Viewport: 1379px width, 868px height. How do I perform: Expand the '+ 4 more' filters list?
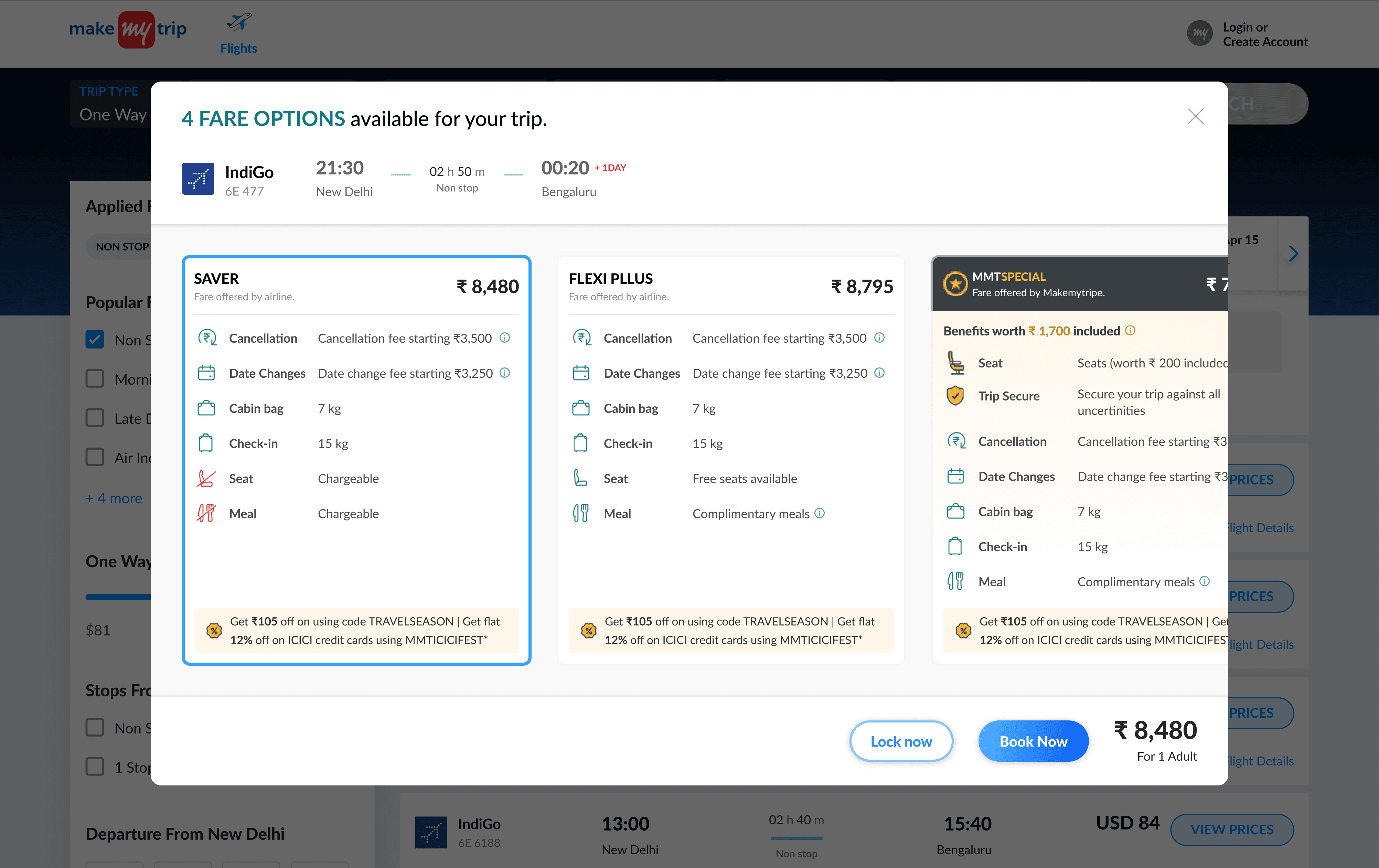pos(114,498)
